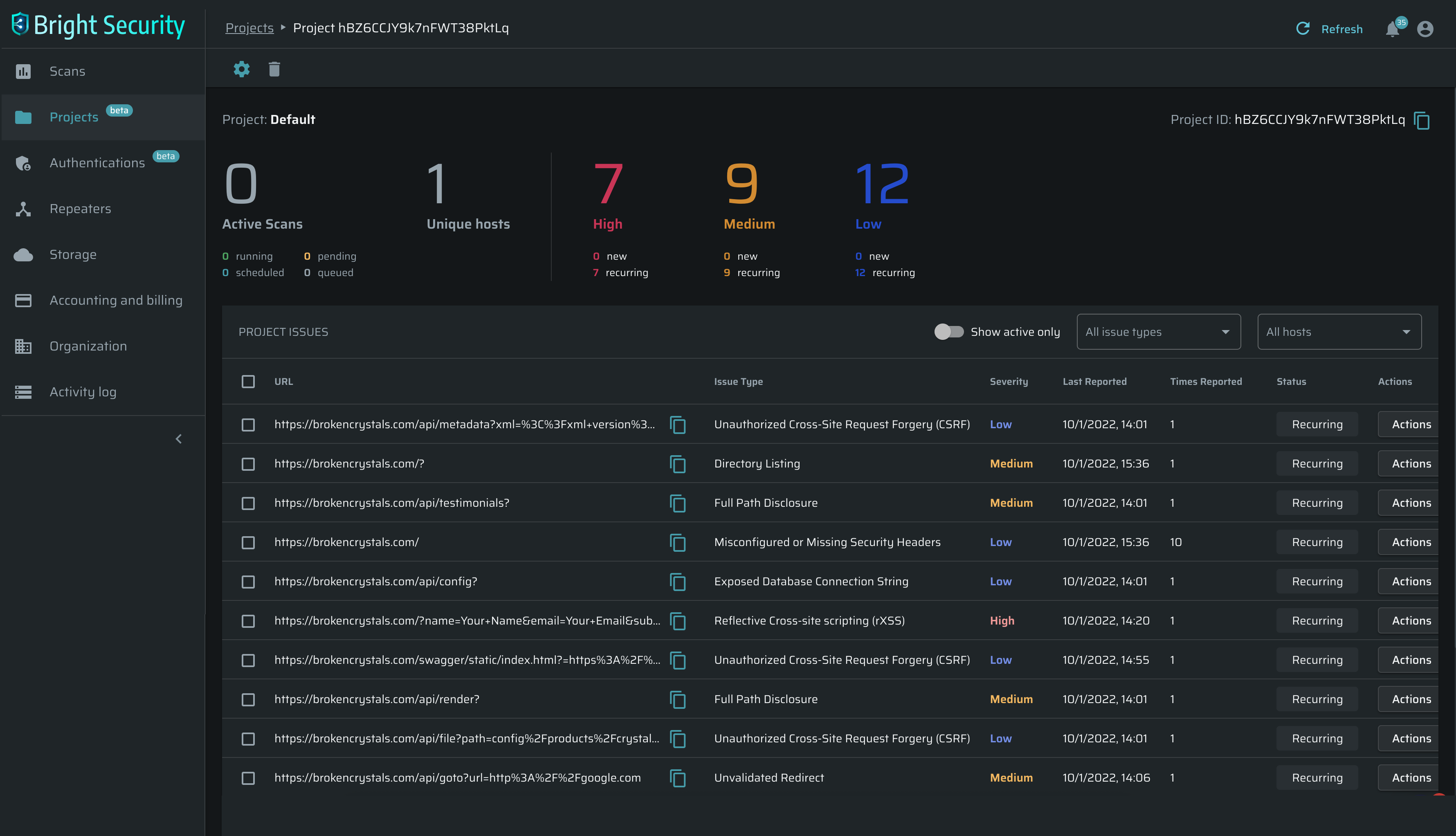Screen dimensions: 1456x836
Task: Open the All hosts dropdown
Action: coord(1339,332)
